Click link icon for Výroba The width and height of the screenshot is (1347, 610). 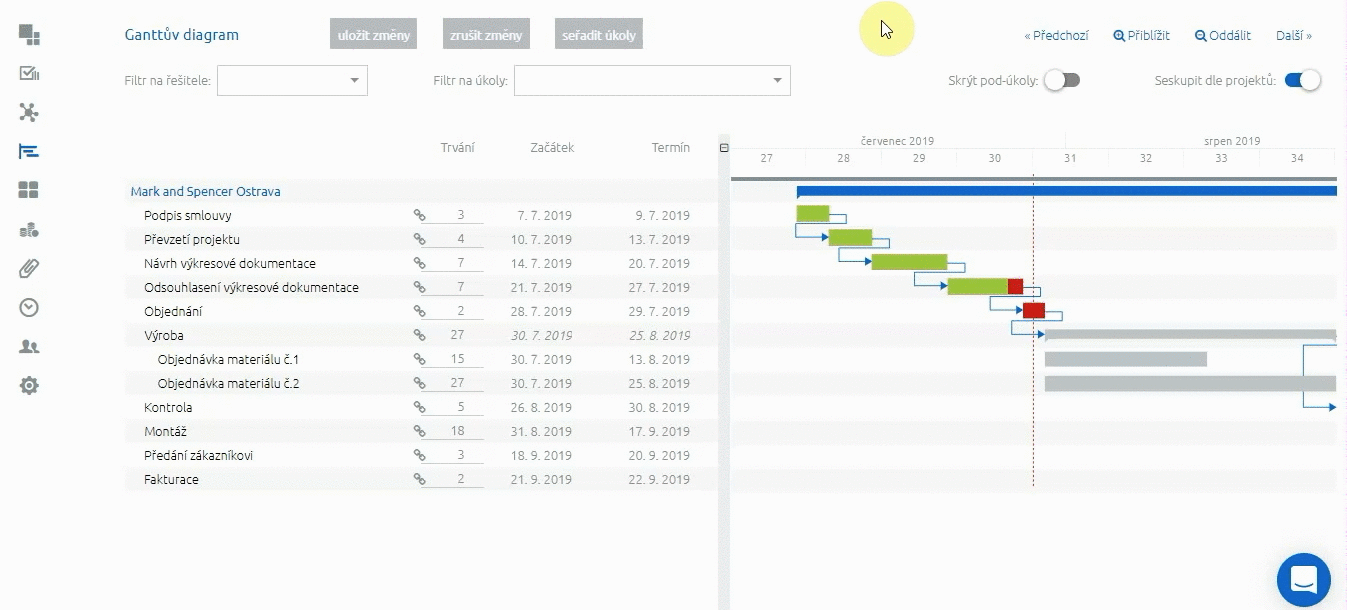[x=420, y=335]
